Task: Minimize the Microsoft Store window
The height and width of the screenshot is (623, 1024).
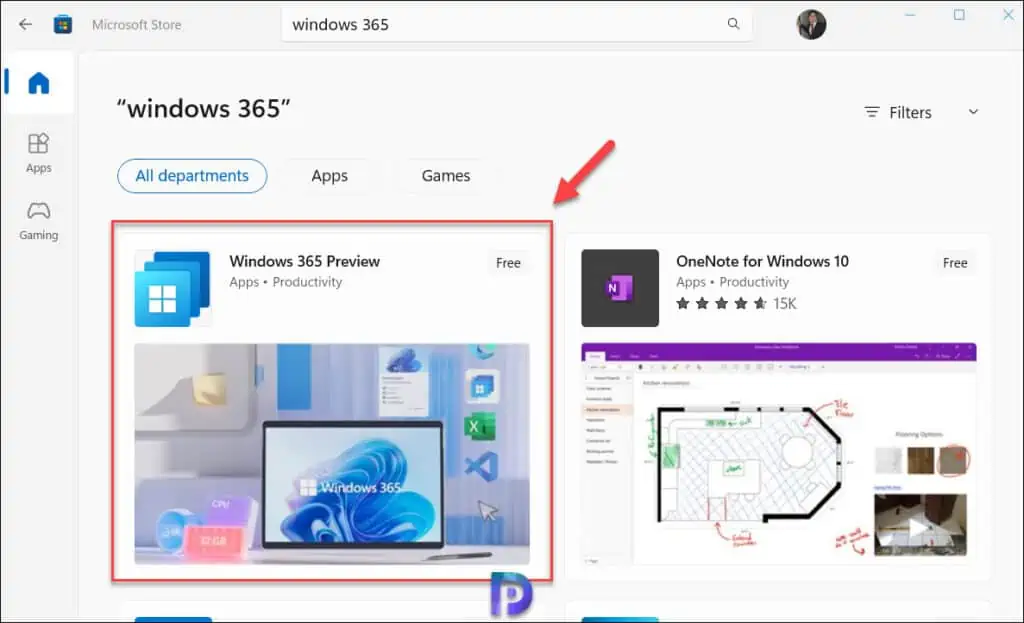Action: pos(910,15)
